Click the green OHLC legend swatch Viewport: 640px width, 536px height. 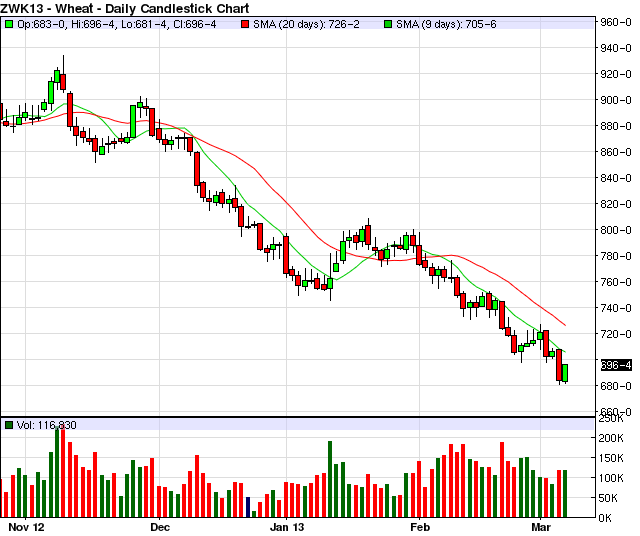click(x=9, y=24)
